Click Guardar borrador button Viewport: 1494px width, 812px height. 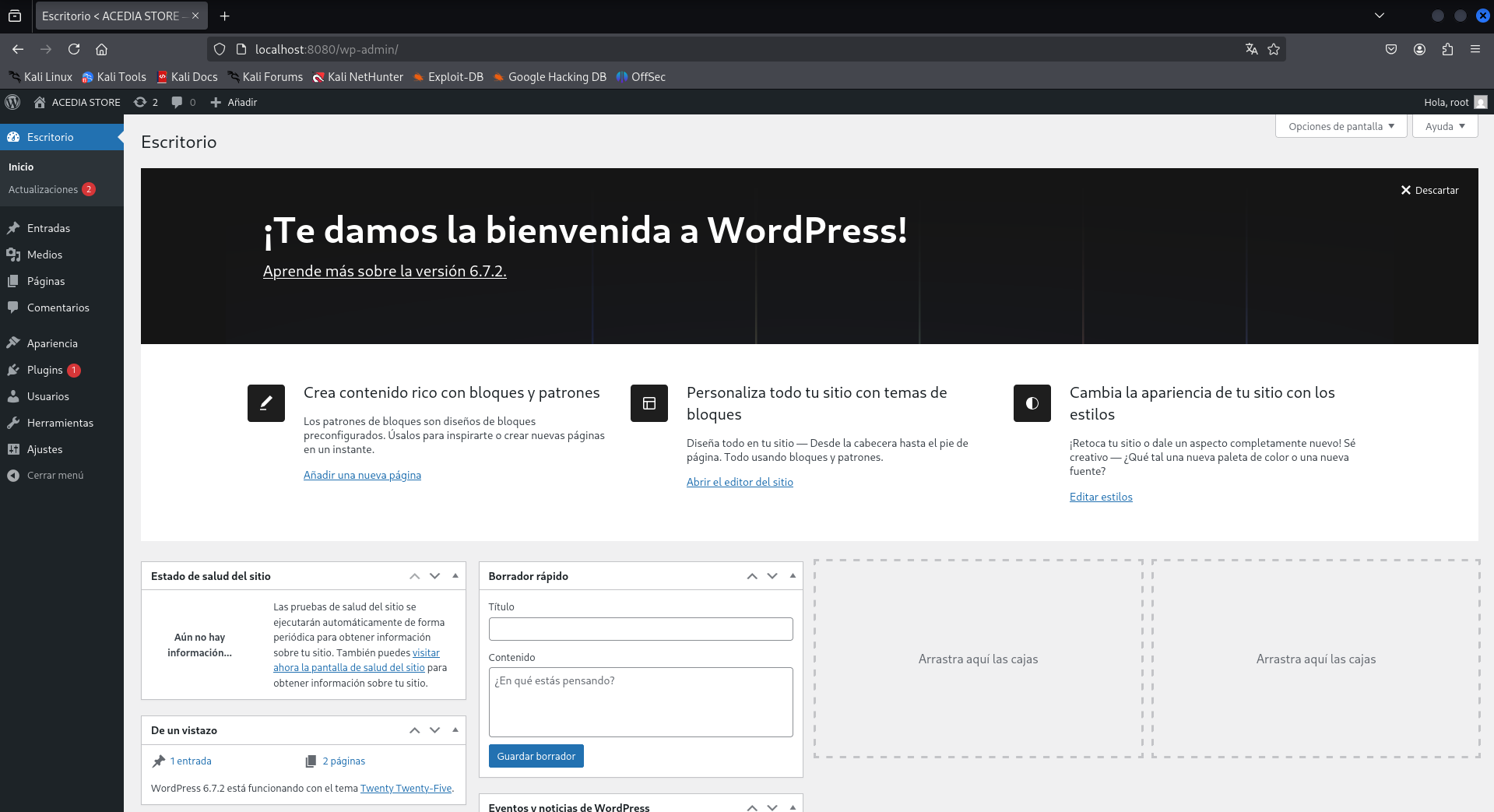[x=536, y=756]
